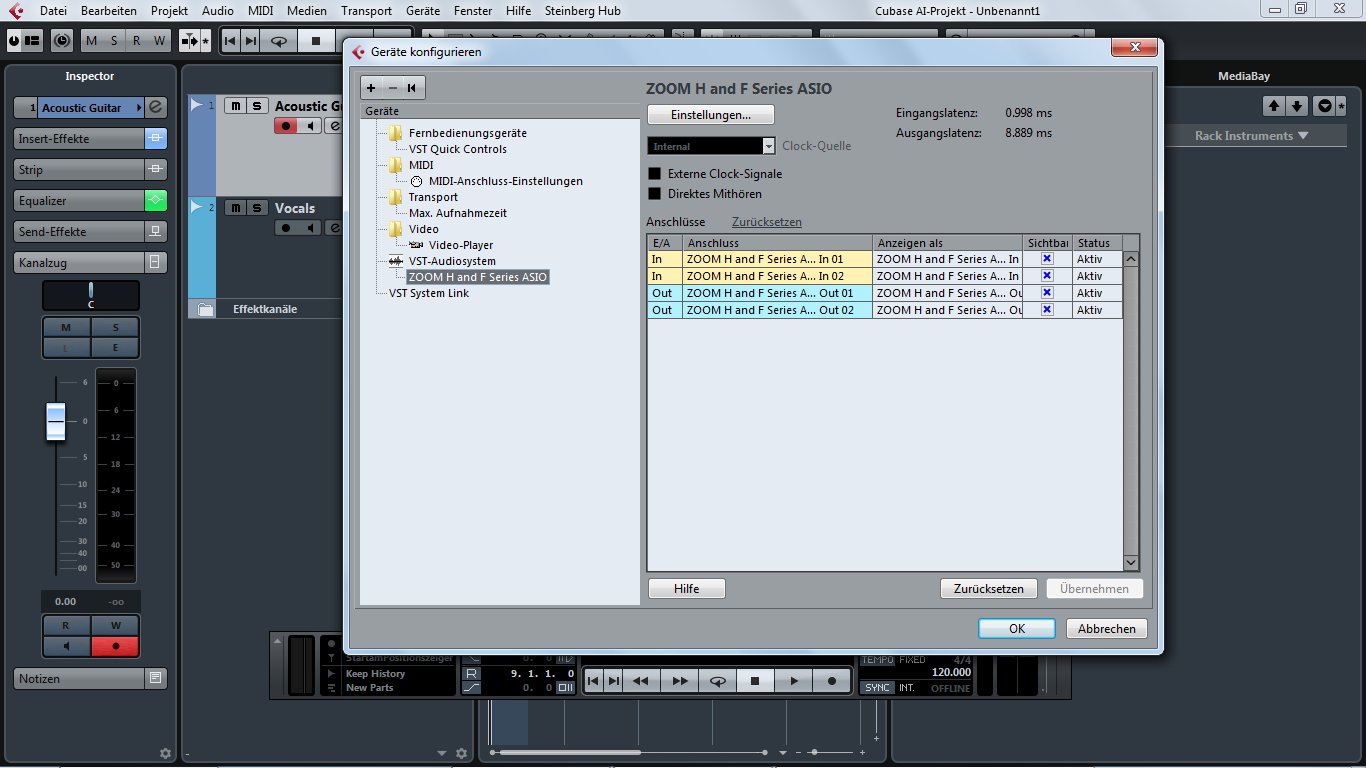Screen dimensions: 1366x768
Task: Click MediaBay up arrow icon
Action: 1274,106
